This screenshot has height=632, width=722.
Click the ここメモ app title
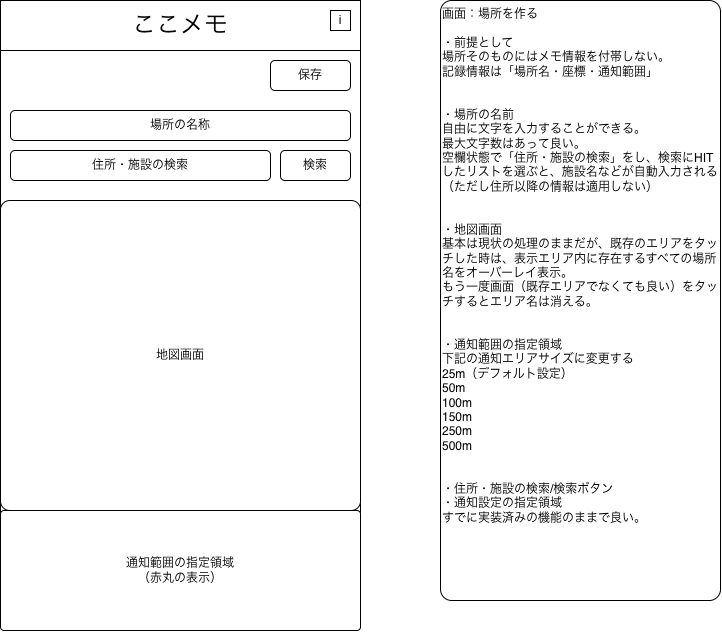[181, 24]
